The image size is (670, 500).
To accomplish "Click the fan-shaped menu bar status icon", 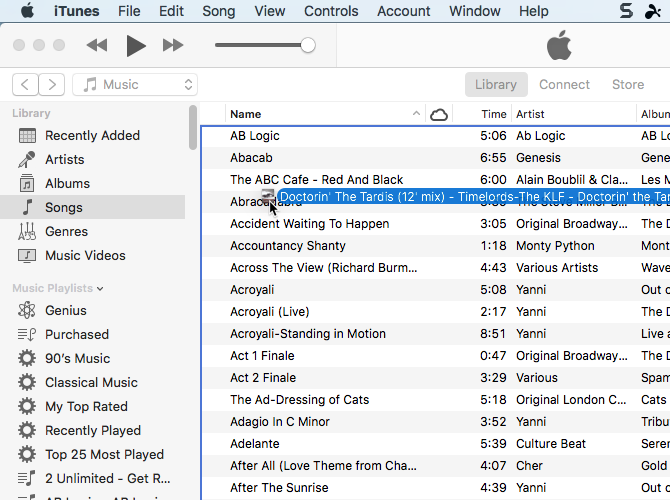I will 653,11.
